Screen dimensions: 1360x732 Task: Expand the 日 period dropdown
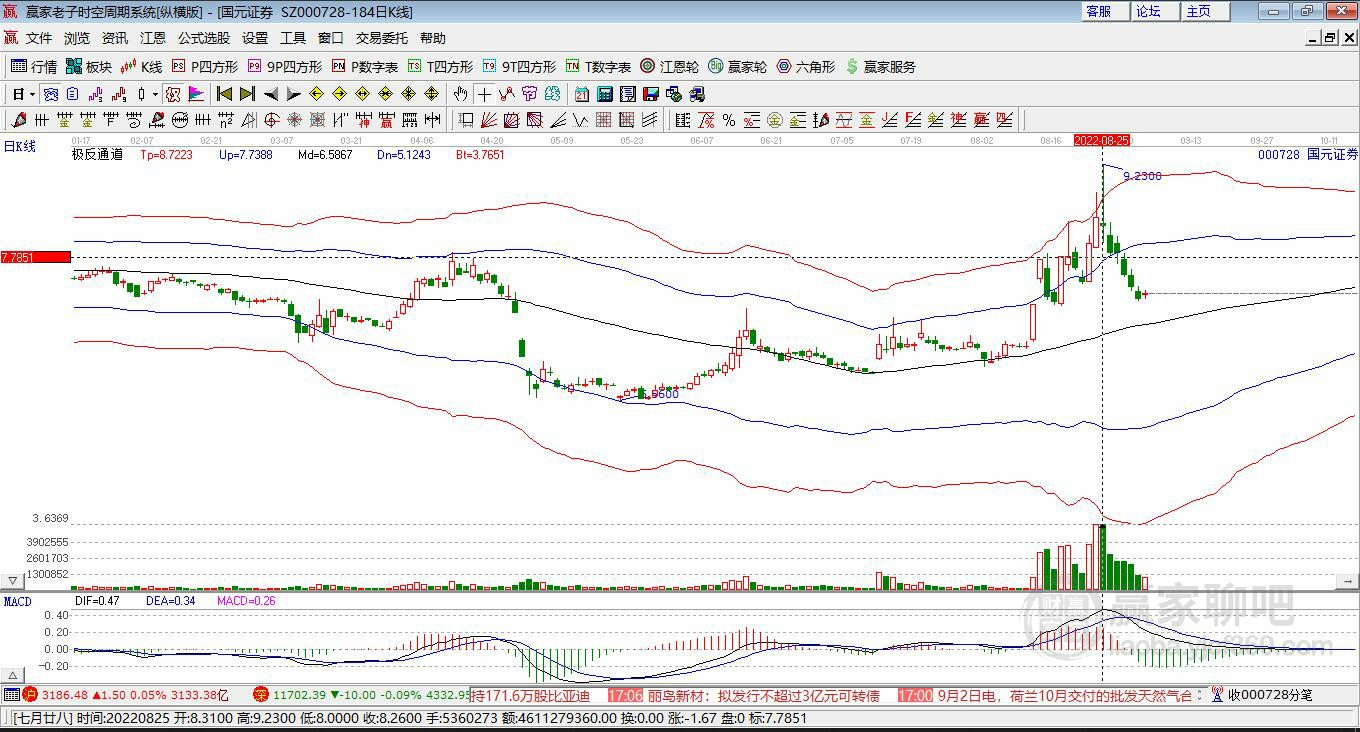click(32, 94)
